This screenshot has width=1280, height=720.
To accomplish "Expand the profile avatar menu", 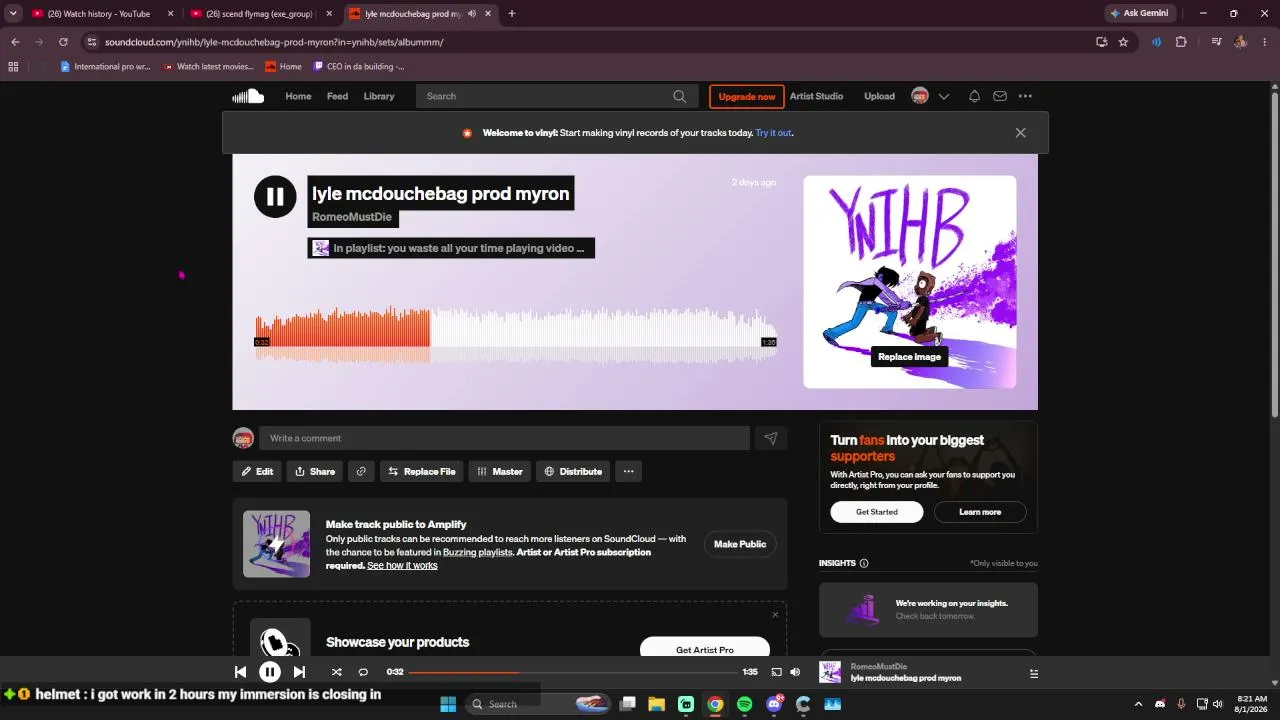I will pyautogui.click(x=929, y=96).
